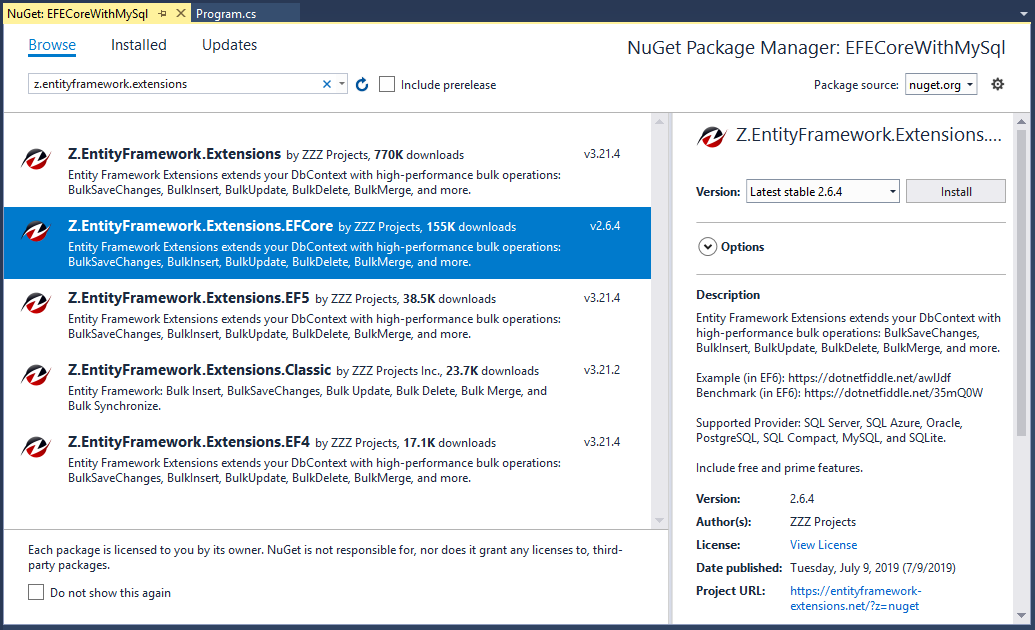The image size is (1035, 630).
Task: Click Z.EntityFramework.Extensions title in details pane
Action: coord(869,135)
